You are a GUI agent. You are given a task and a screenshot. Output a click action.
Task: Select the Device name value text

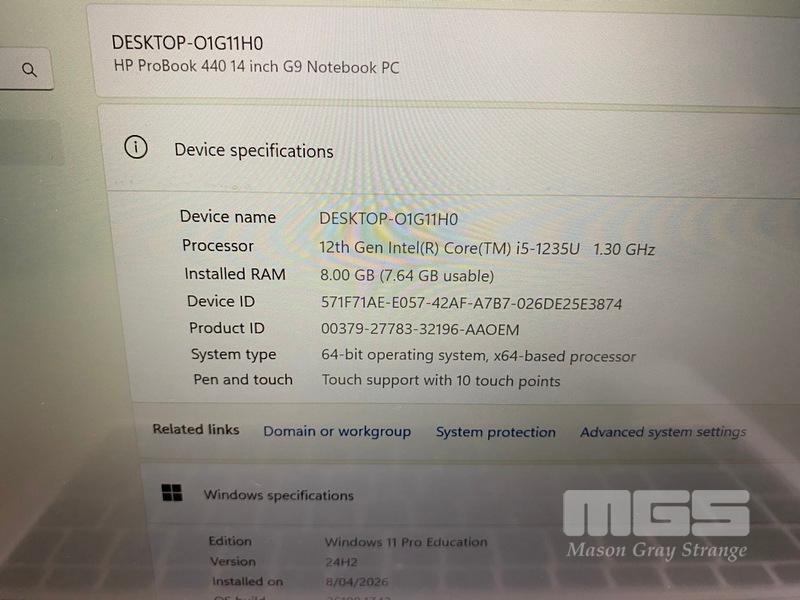(x=388, y=219)
